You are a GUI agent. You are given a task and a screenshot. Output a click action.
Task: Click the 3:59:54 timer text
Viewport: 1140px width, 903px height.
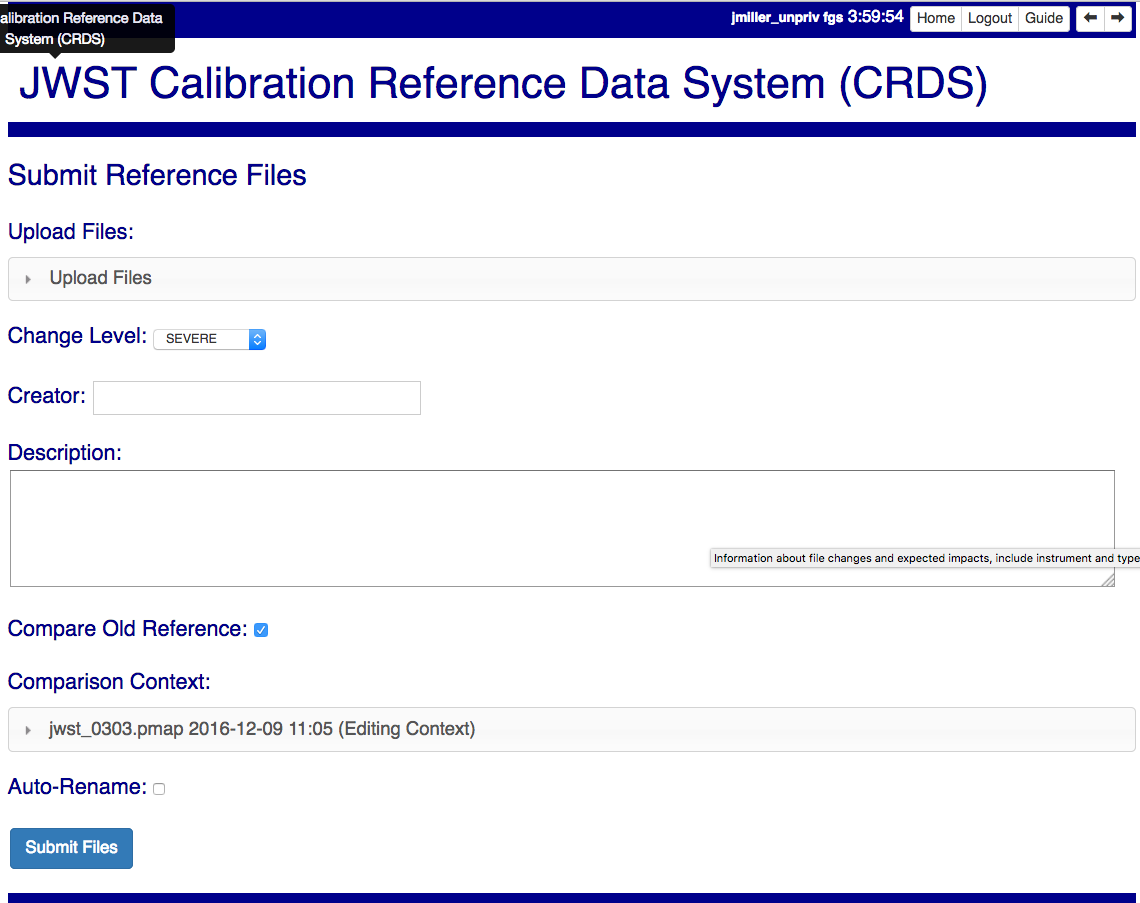pos(875,17)
